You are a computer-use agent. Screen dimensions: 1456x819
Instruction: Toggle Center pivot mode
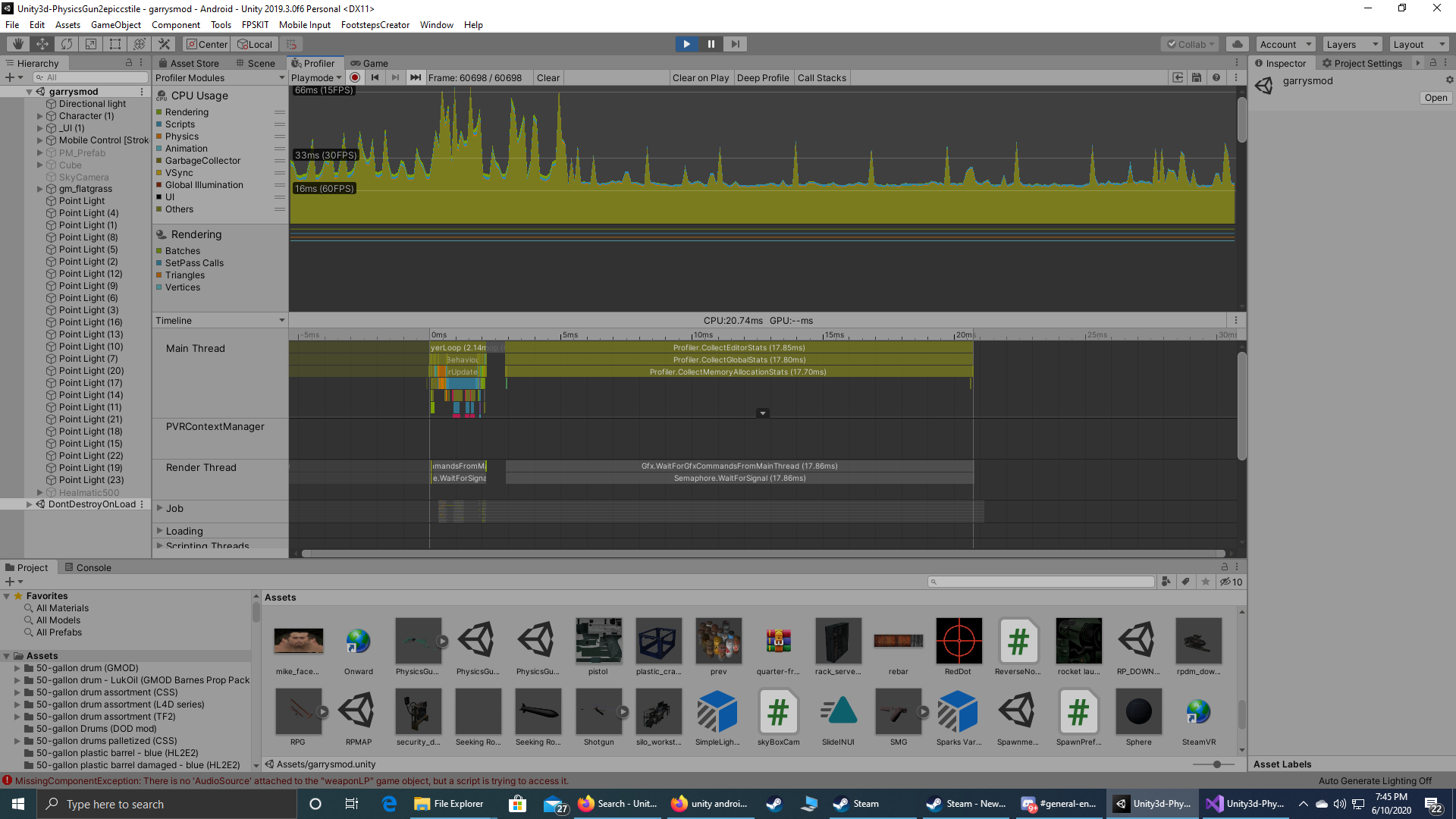point(206,44)
